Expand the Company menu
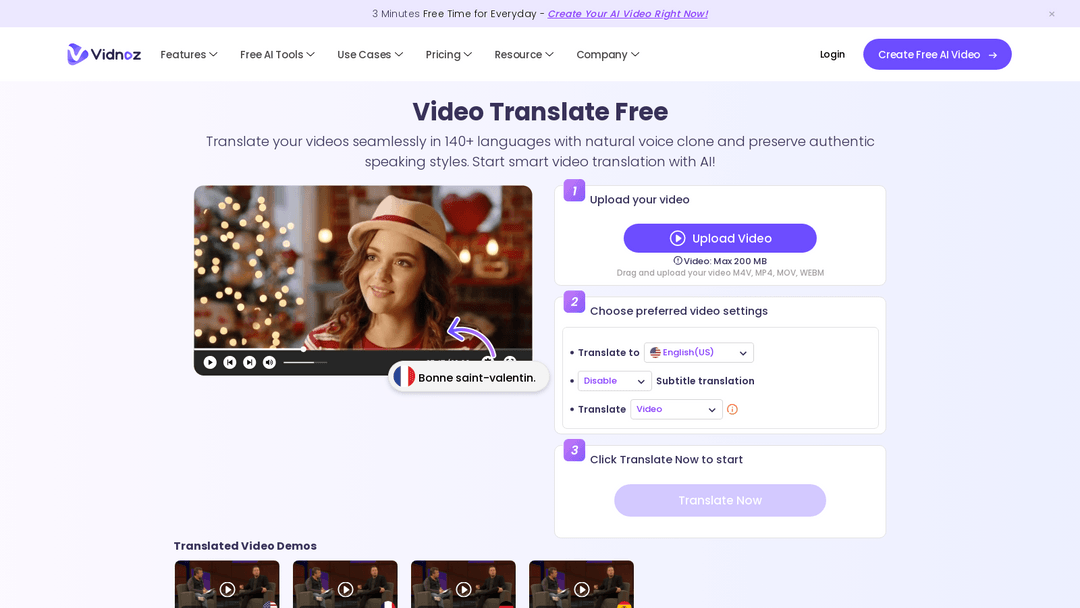 [608, 54]
